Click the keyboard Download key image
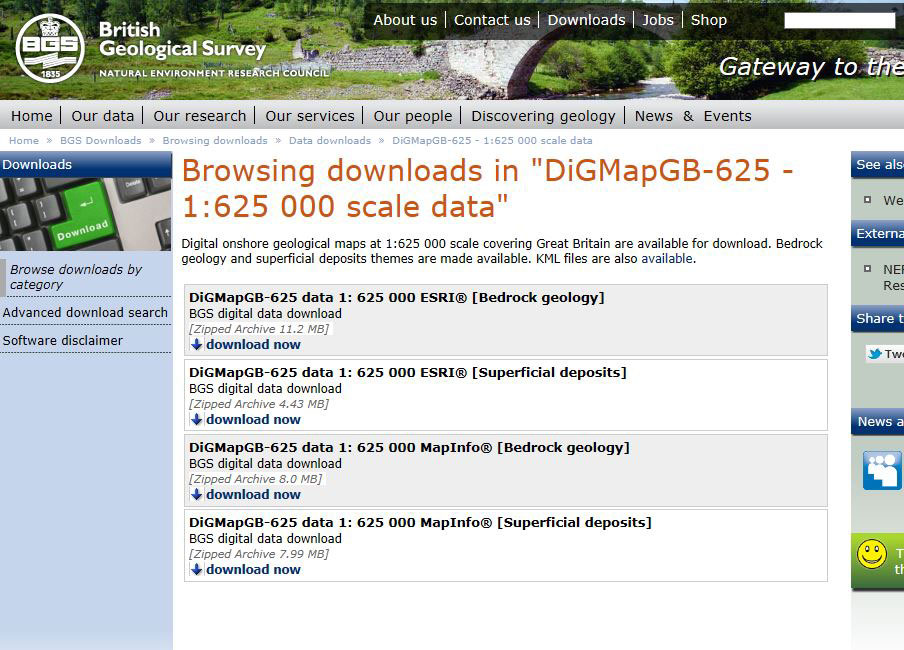 (85, 215)
